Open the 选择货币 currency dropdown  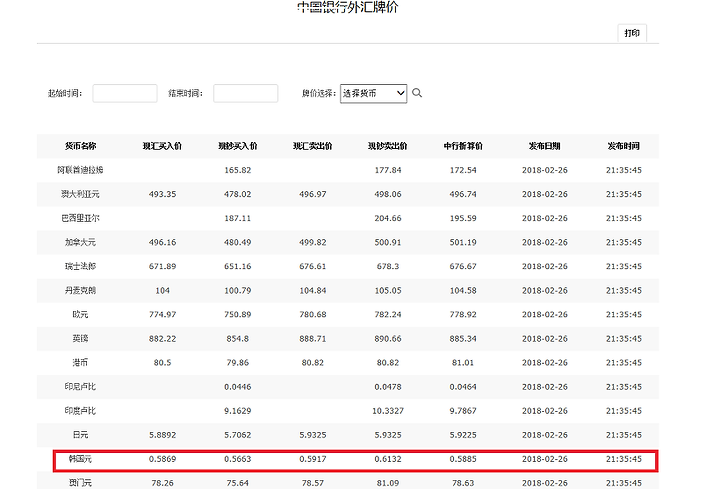point(373,93)
